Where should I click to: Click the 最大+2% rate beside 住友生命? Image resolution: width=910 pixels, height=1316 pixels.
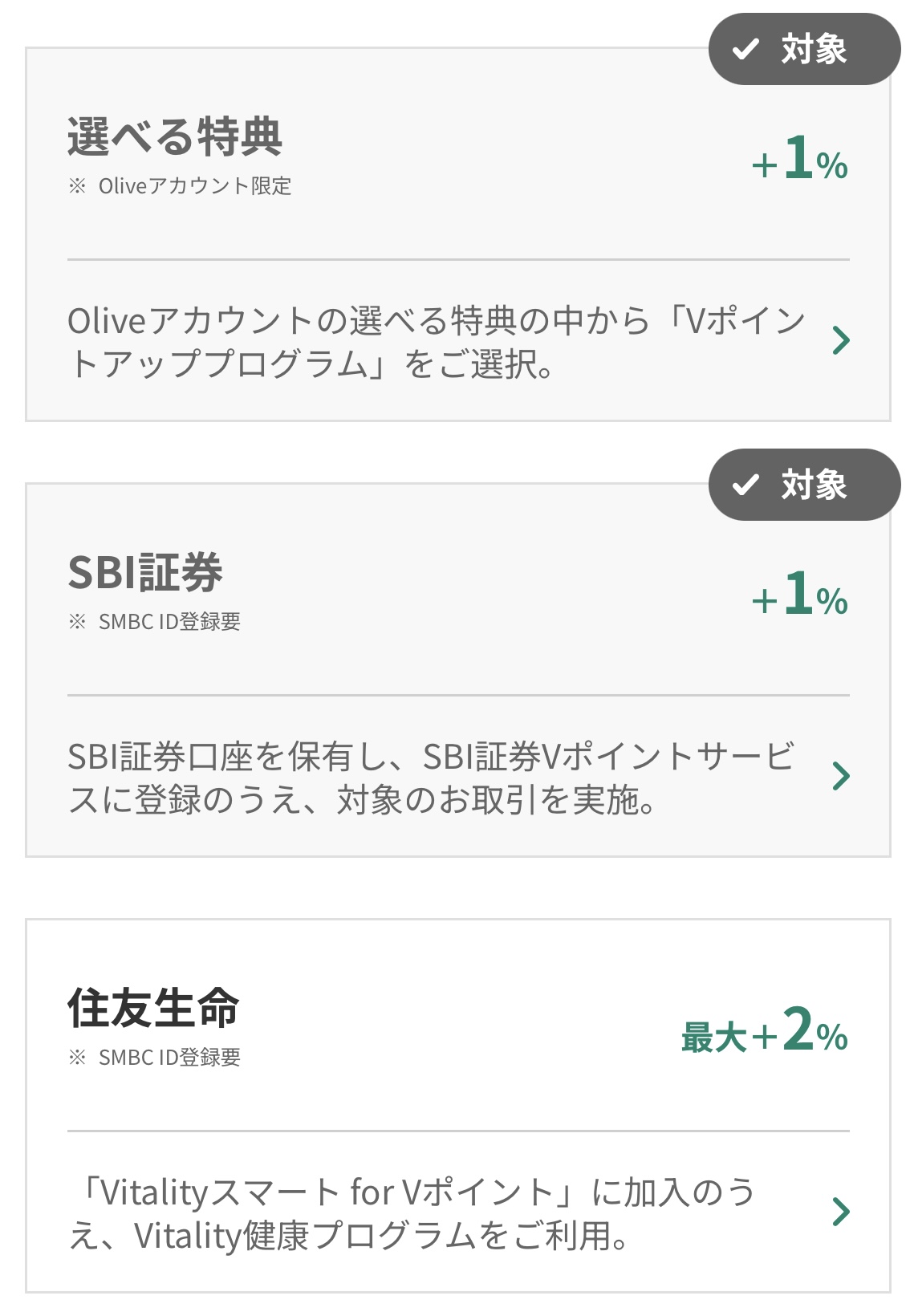pyautogui.click(x=764, y=1030)
